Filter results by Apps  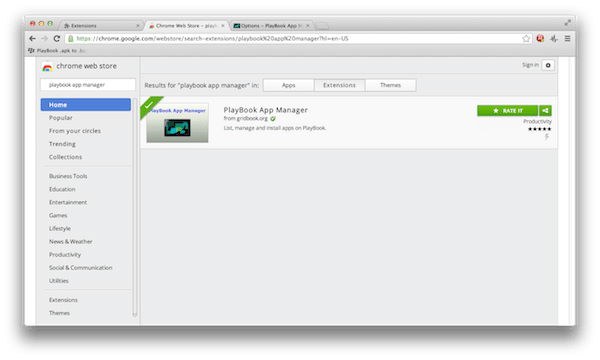(289, 85)
